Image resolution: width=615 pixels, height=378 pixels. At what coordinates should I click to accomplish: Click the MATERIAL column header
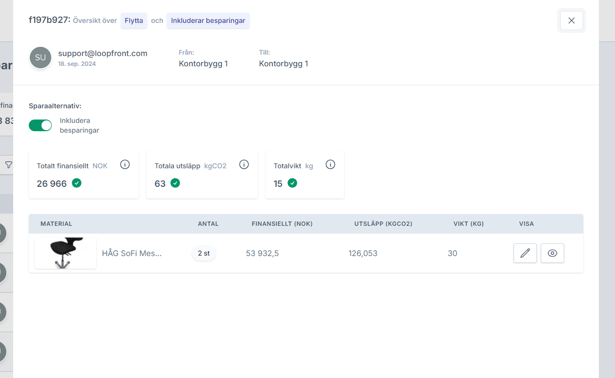[56, 224]
